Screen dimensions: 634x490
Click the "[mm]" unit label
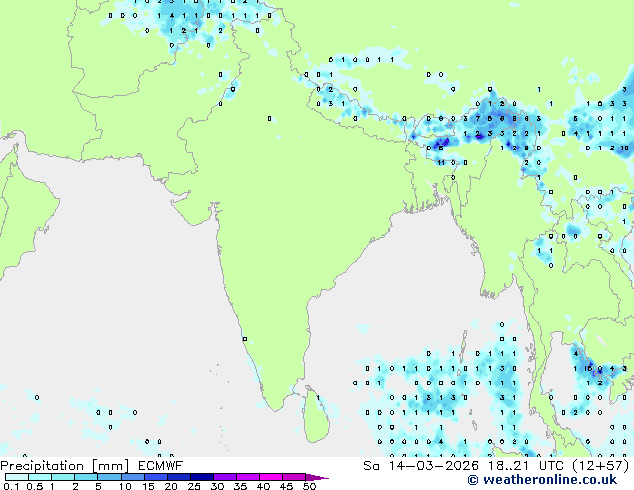111,466
